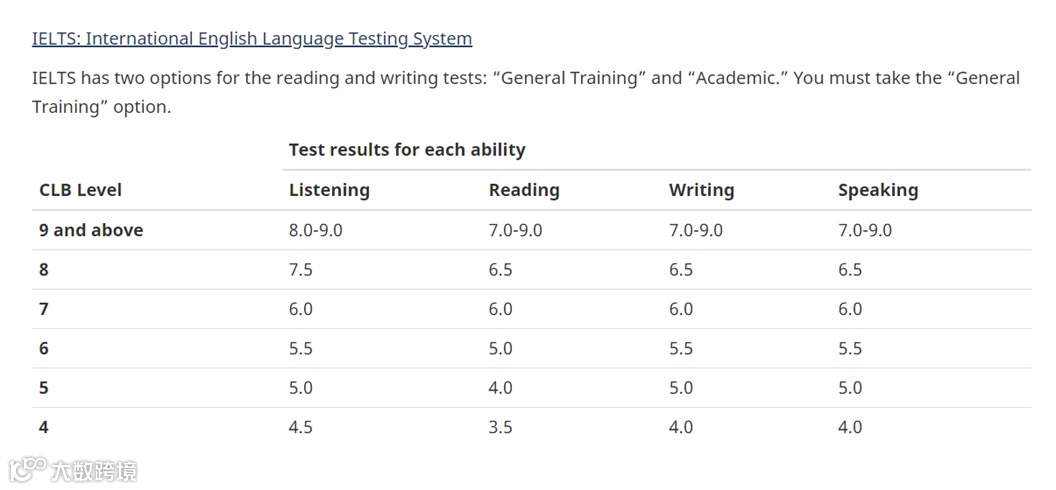Click the Speaking score for CLB level 4
The image size is (1056, 490).
point(850,427)
